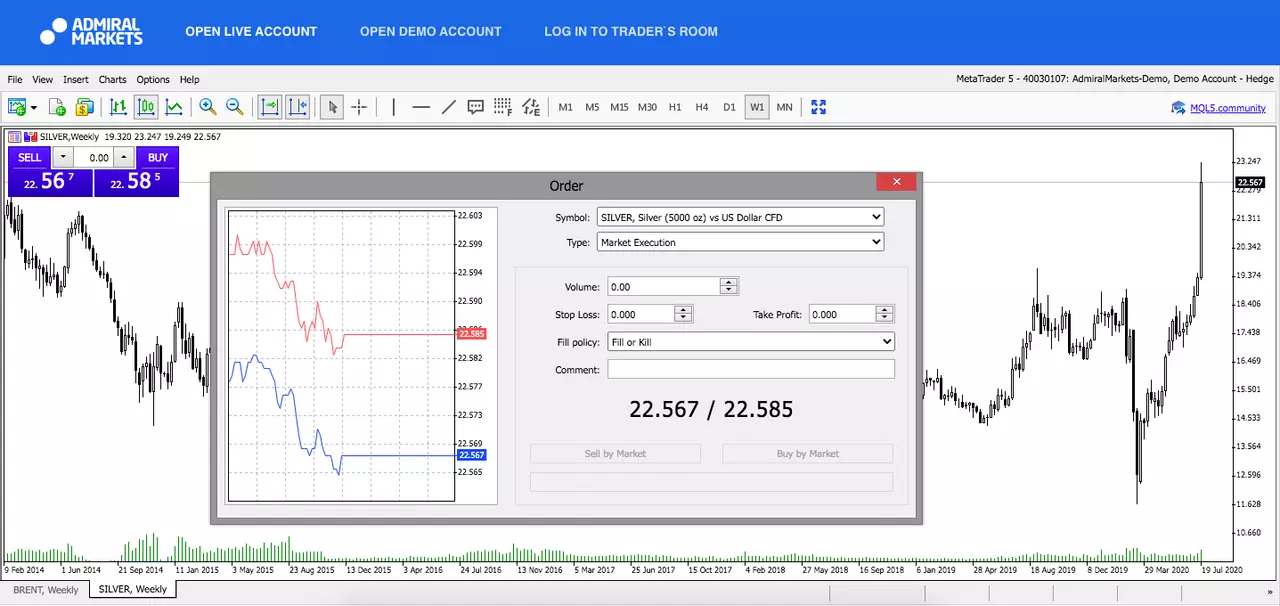This screenshot has height=606, width=1280.
Task: Open the File menu
Action: pyautogui.click(x=15, y=80)
